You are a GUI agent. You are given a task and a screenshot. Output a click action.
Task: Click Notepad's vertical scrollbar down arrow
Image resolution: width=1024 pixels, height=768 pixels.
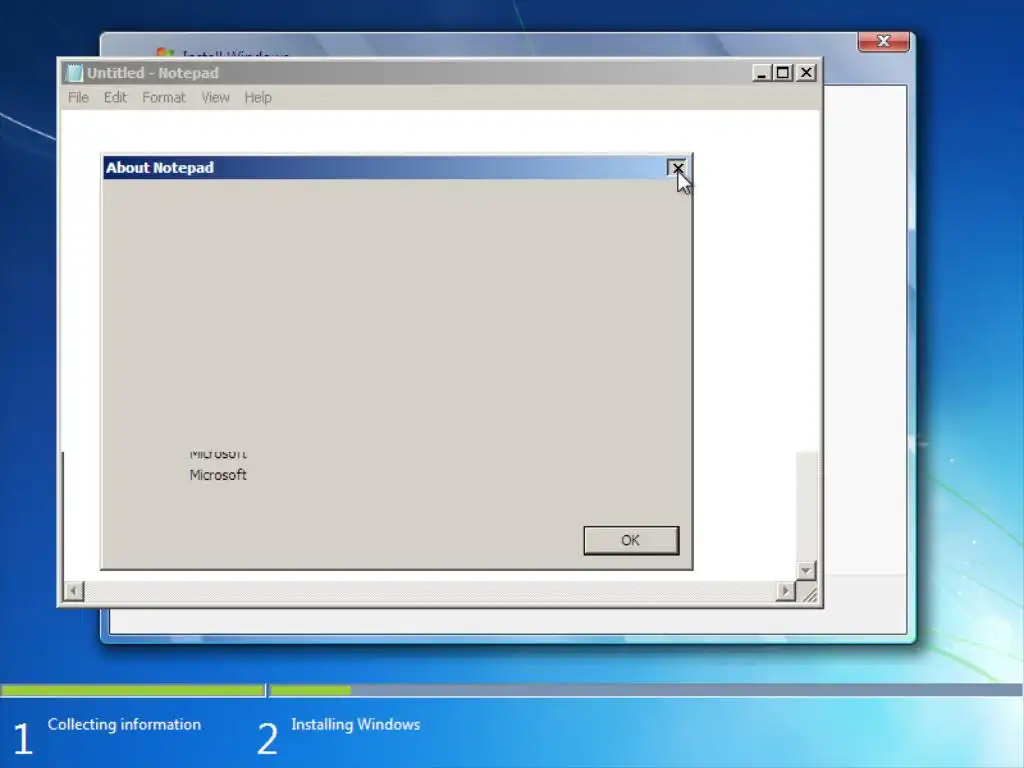point(807,570)
